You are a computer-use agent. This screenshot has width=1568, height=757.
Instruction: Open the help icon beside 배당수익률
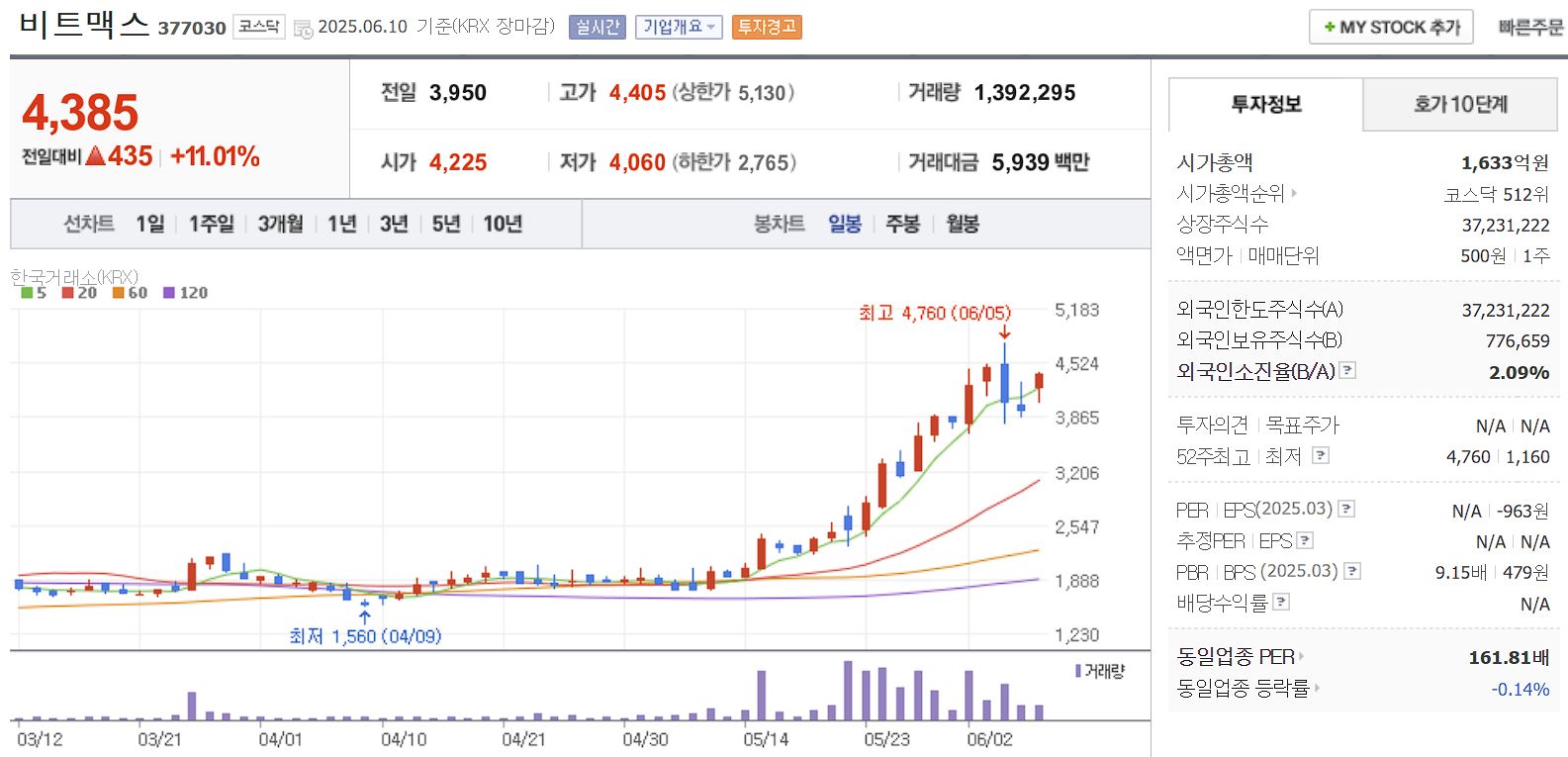pyautogui.click(x=1281, y=603)
